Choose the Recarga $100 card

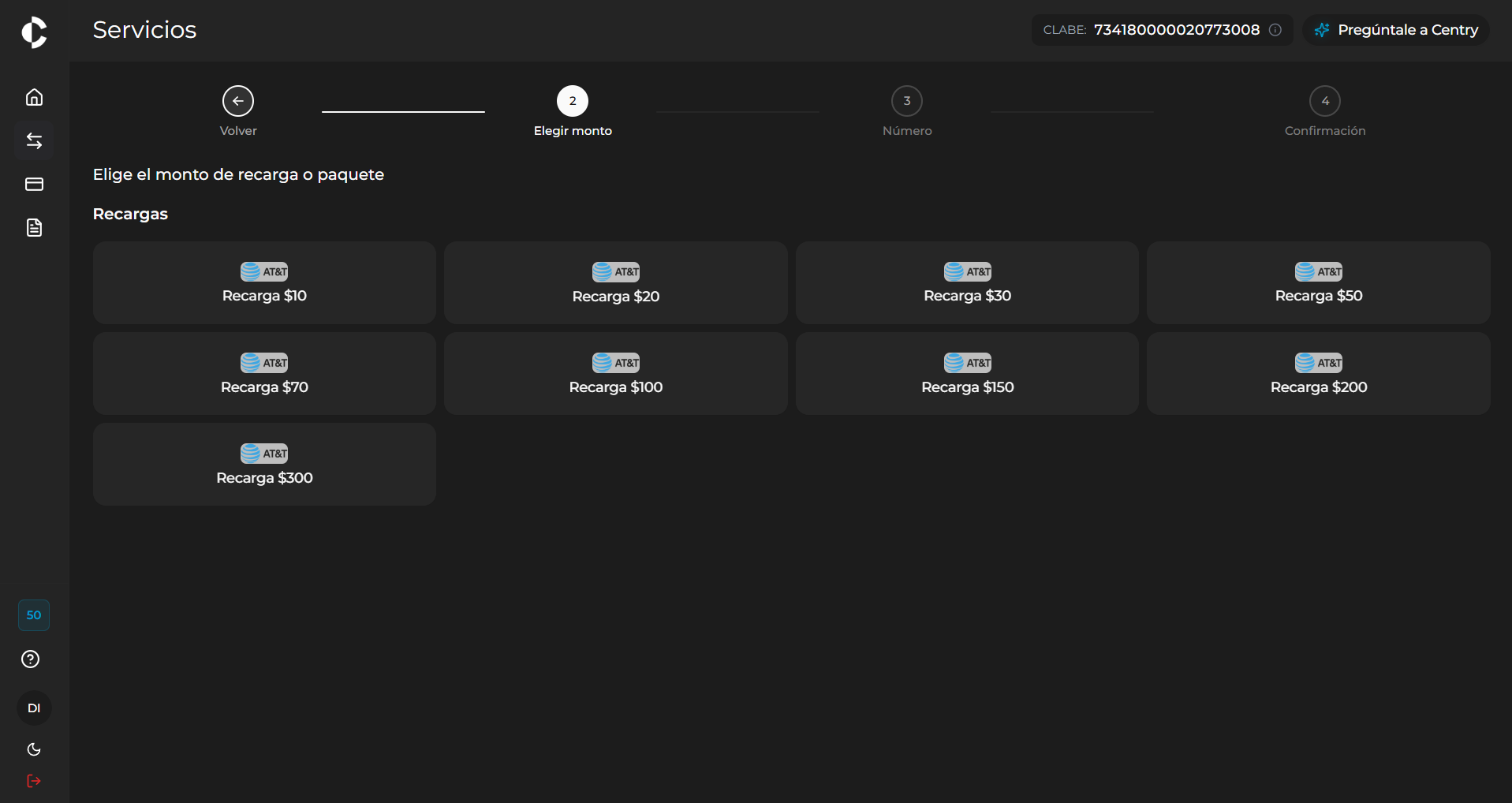click(616, 374)
